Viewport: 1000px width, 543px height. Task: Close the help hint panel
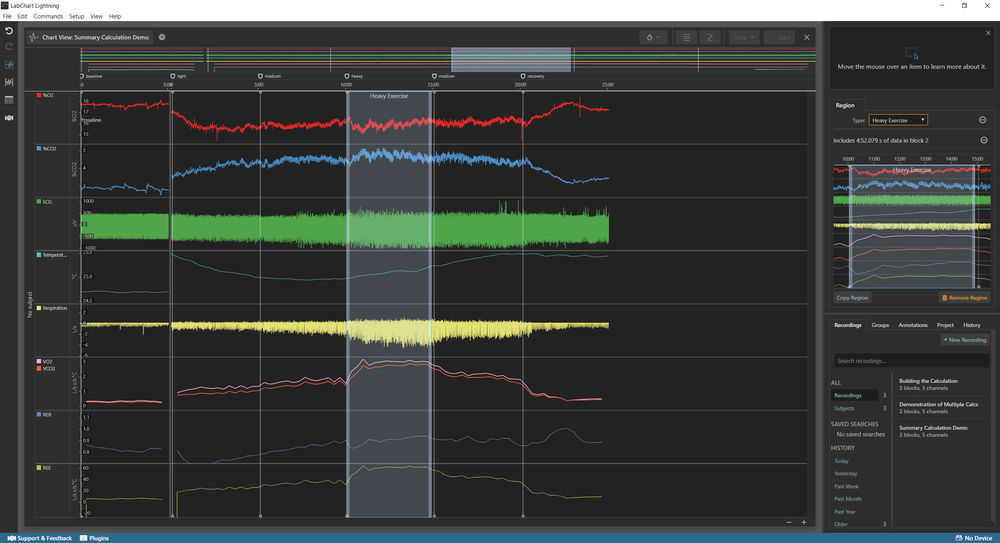(x=989, y=33)
